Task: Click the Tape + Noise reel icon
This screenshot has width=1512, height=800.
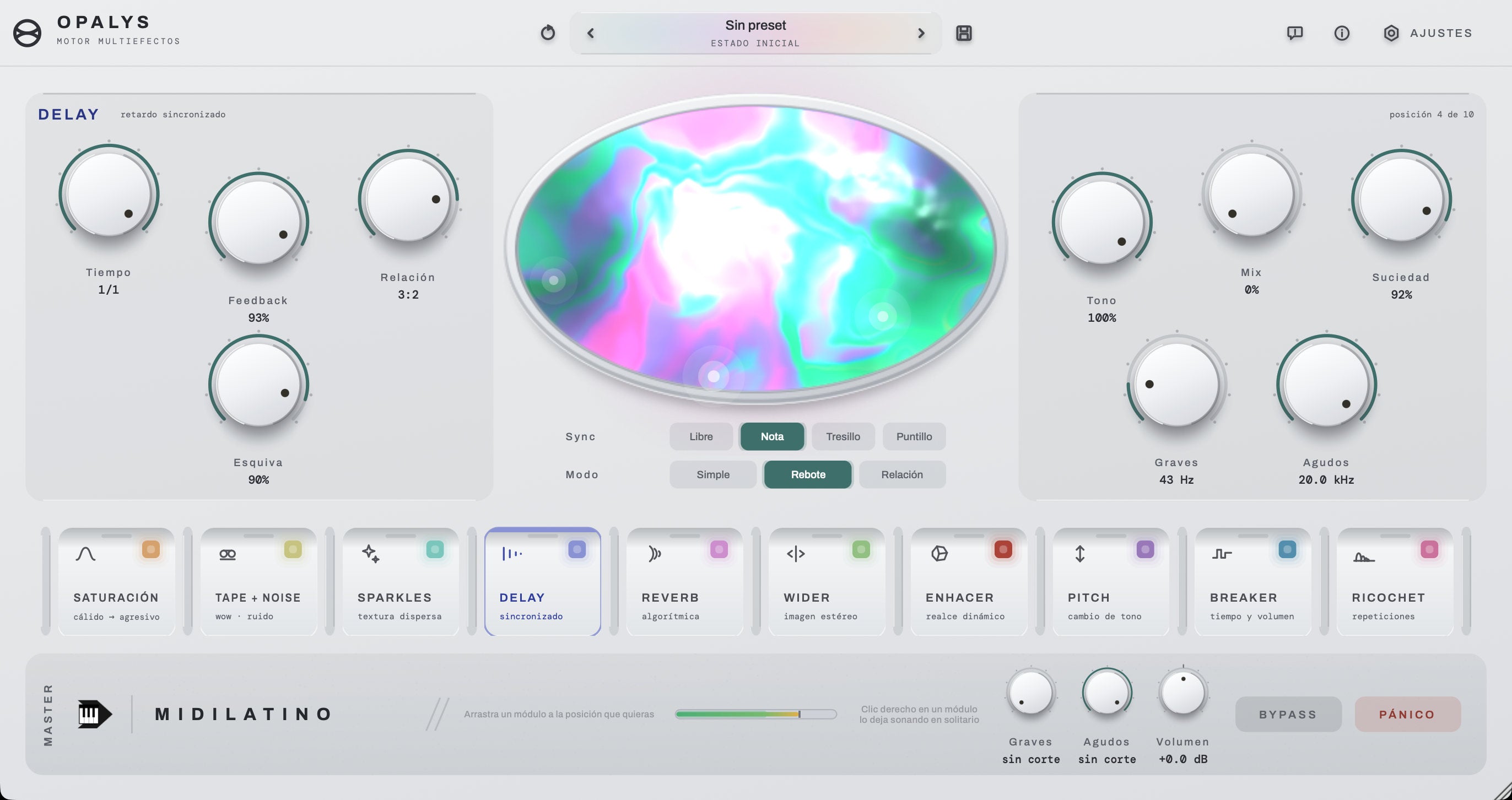Action: (x=228, y=554)
